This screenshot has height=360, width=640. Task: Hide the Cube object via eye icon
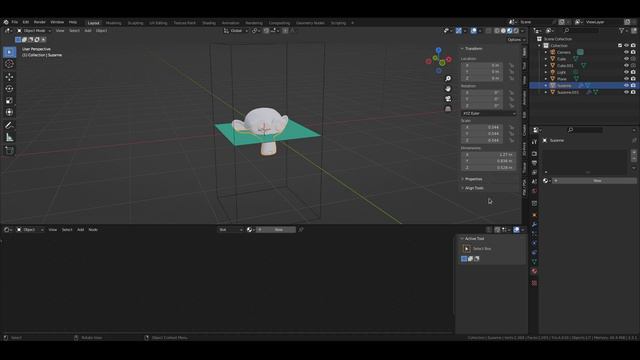click(x=626, y=59)
